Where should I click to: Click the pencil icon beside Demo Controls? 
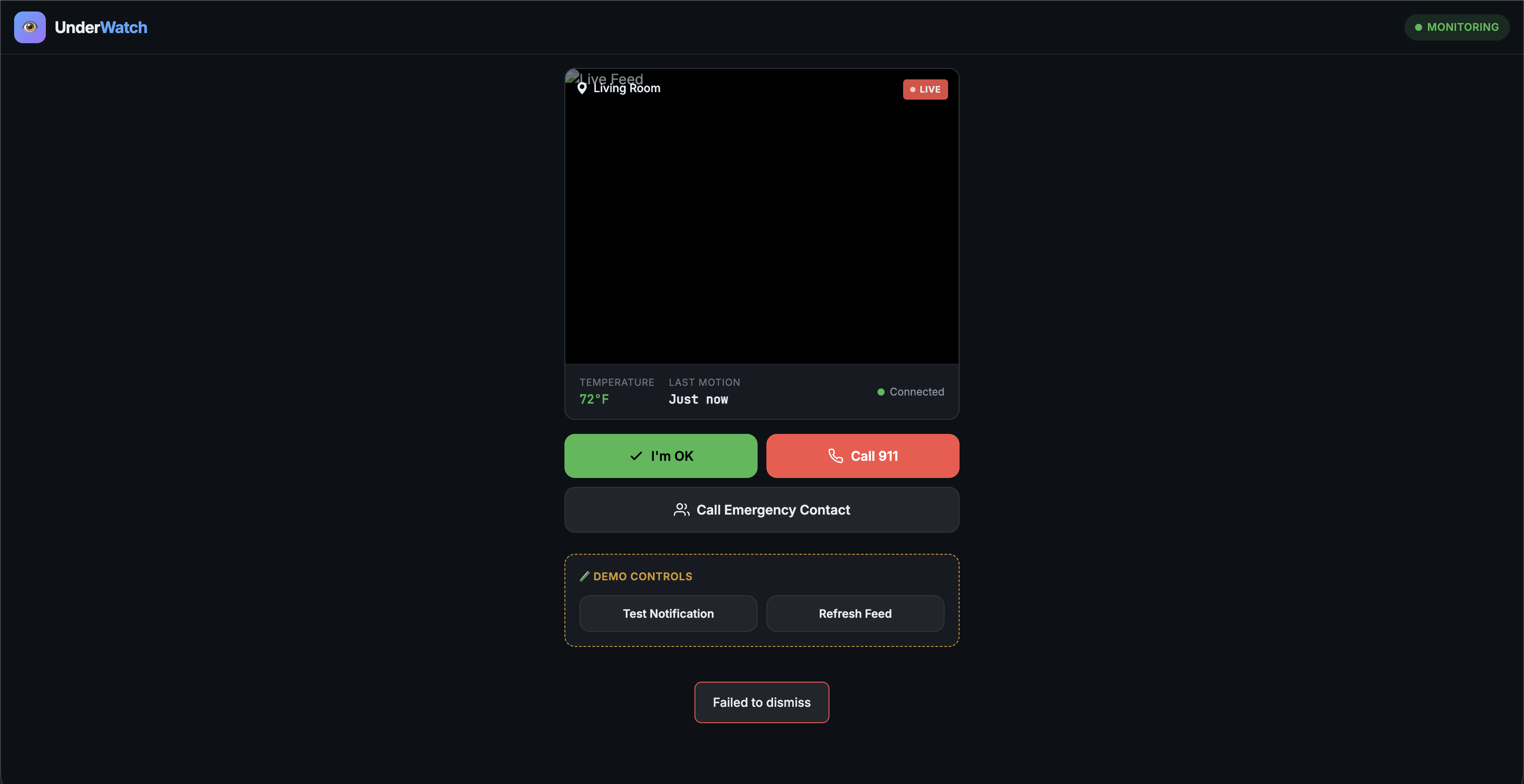click(585, 576)
